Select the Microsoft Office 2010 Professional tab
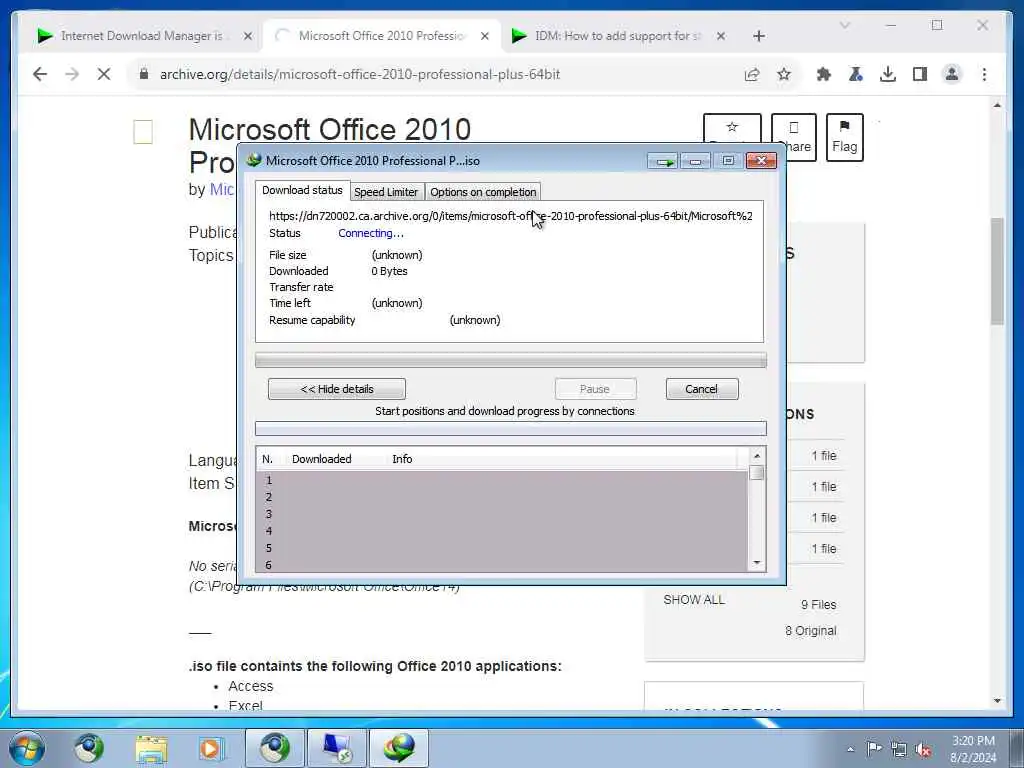The height and width of the screenshot is (768, 1024). click(381, 36)
